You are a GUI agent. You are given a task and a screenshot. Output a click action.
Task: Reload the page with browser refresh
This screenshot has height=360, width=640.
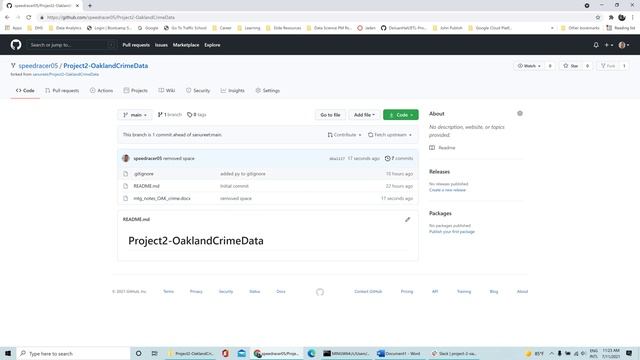point(29,17)
